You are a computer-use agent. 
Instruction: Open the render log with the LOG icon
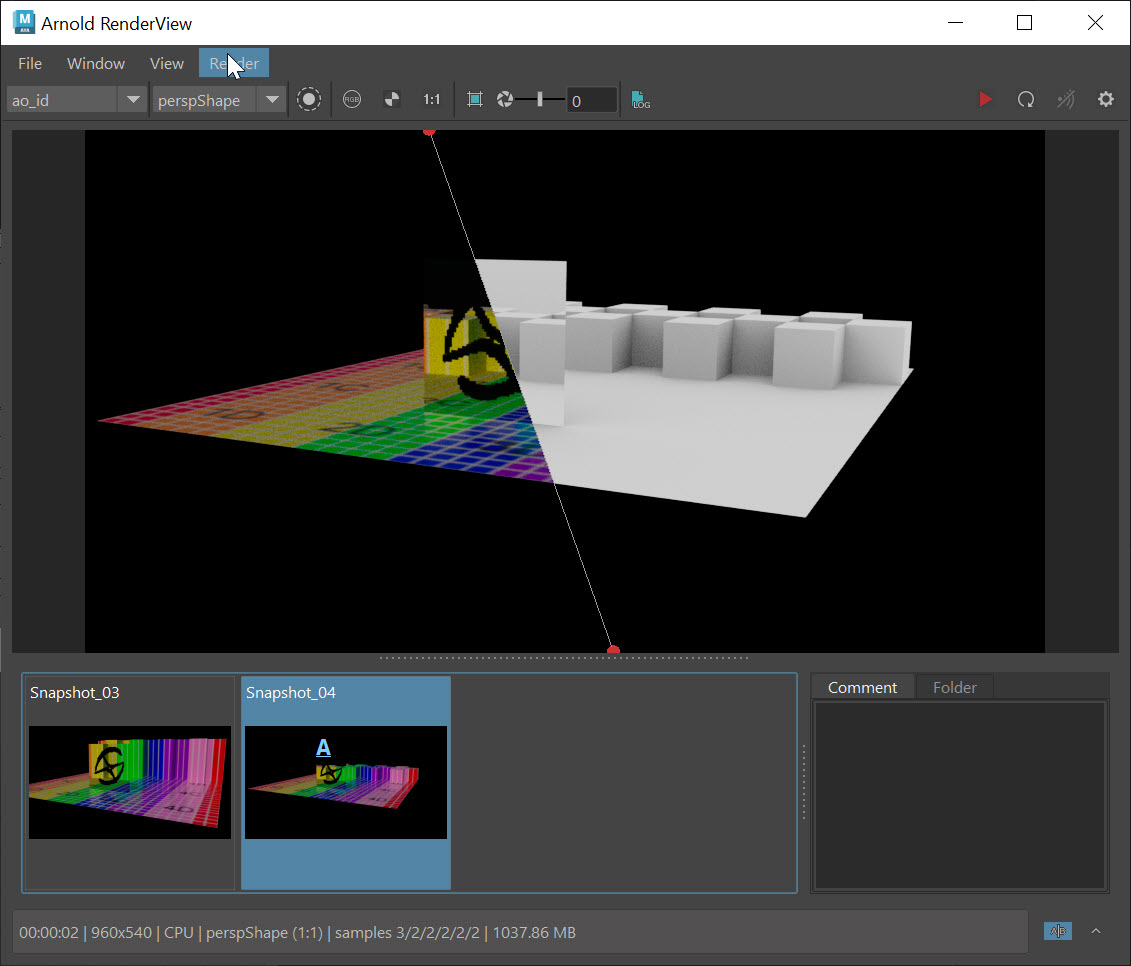point(640,99)
